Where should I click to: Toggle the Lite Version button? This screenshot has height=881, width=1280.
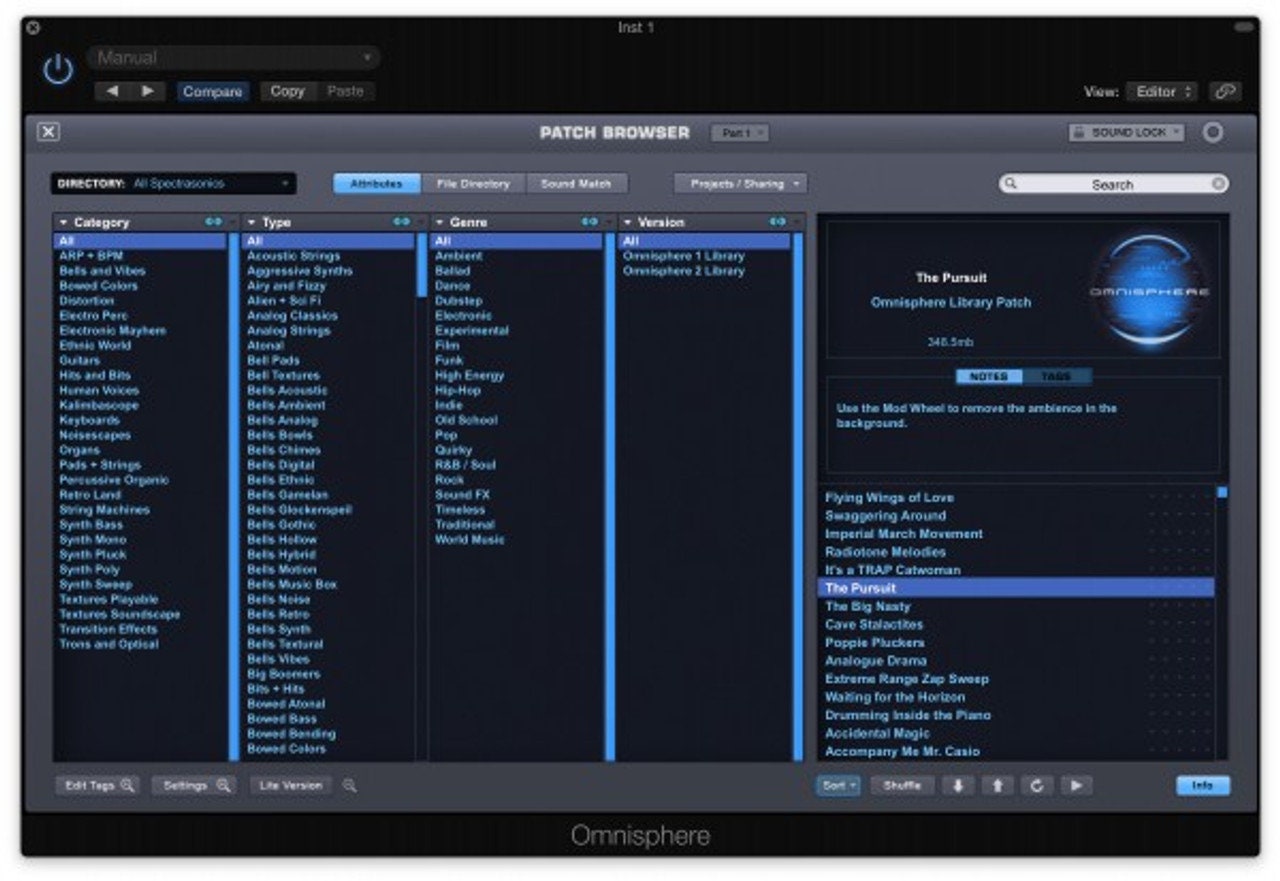pyautogui.click(x=291, y=786)
